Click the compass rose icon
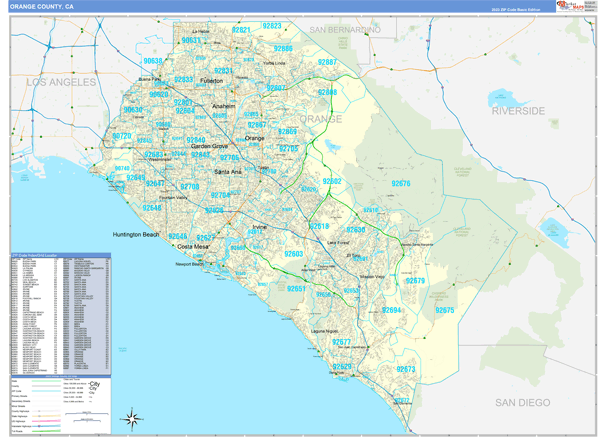 pos(132,419)
